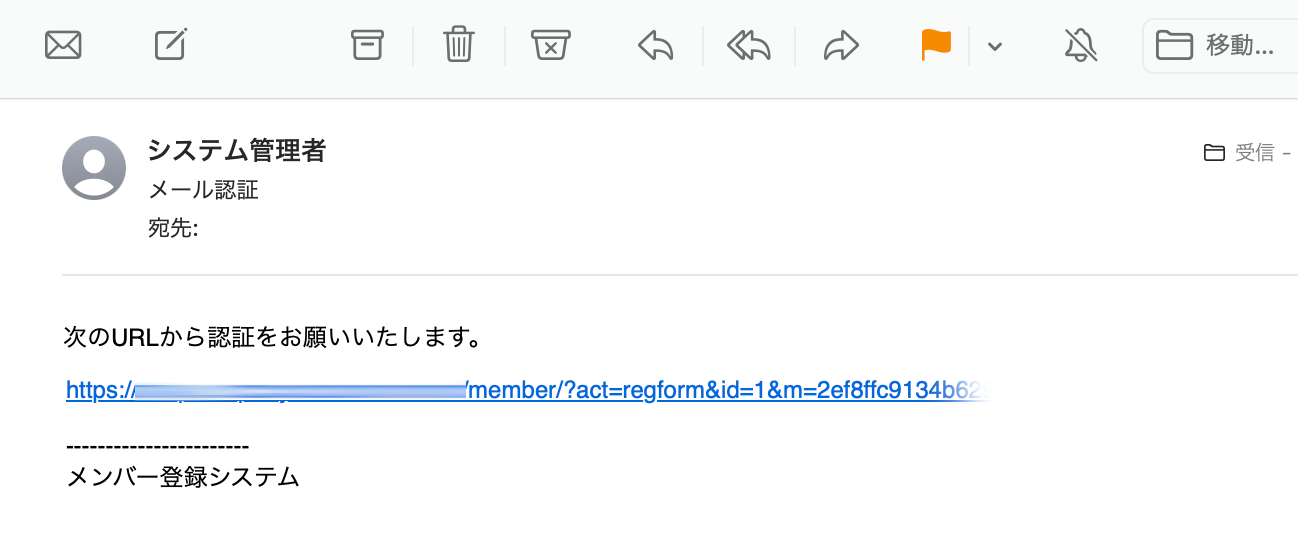Mute notifications with bell icon
Image resolution: width=1298 pixels, height=548 pixels.
tap(1080, 45)
